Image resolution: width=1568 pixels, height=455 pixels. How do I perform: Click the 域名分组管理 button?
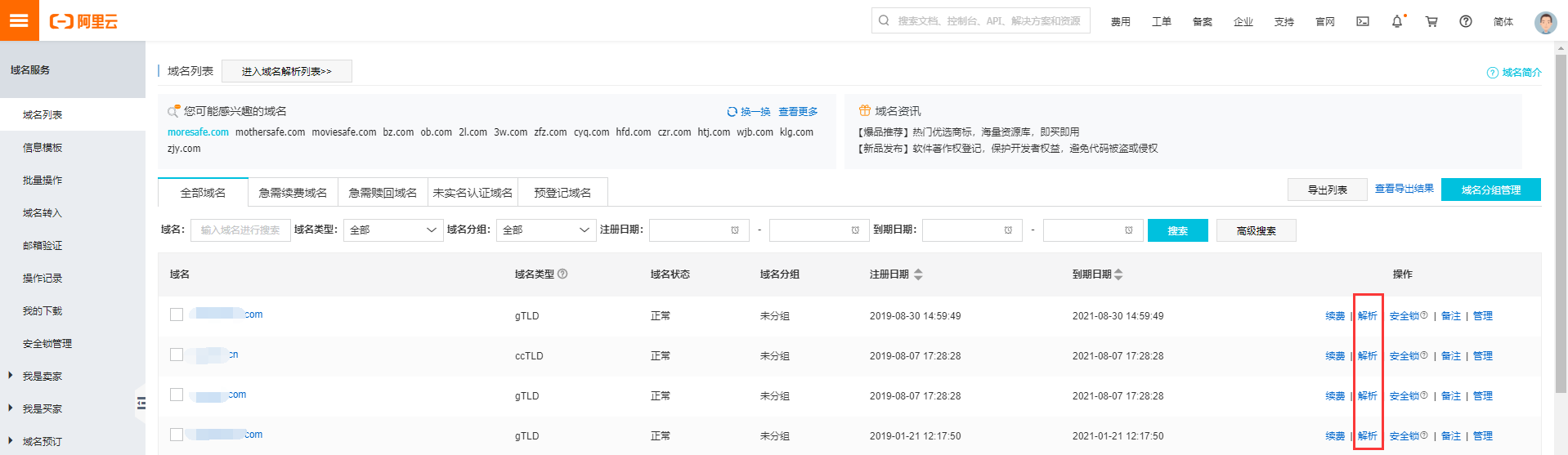(x=1491, y=190)
